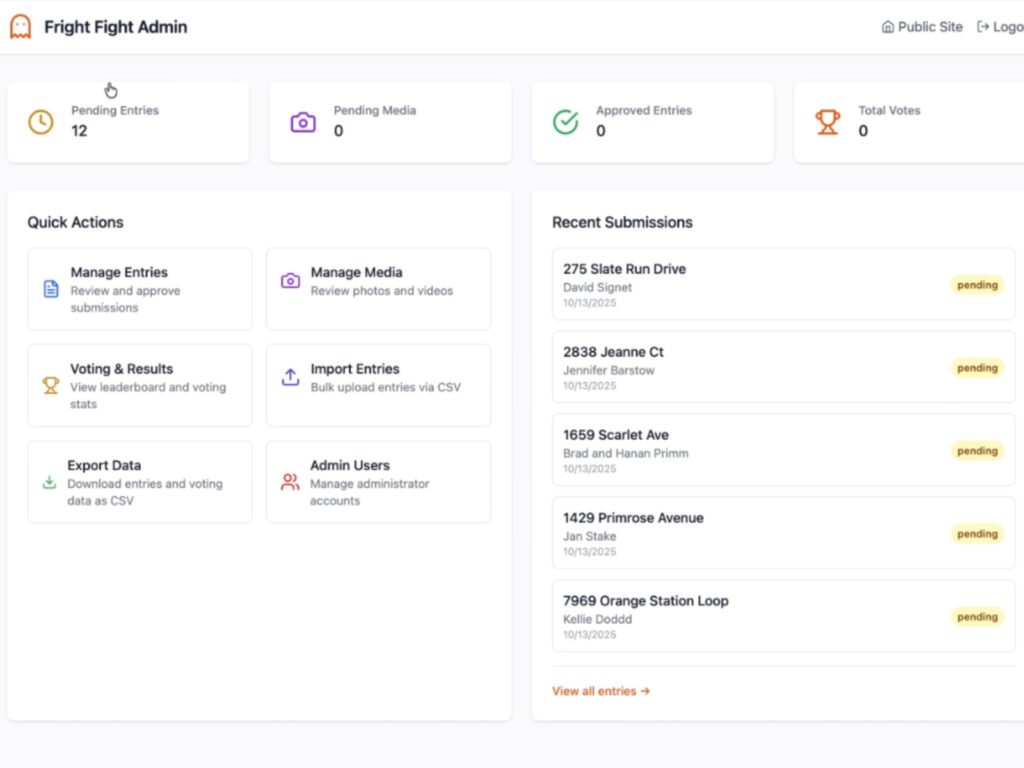The height and width of the screenshot is (768, 1024).
Task: Click pending badge for 7969 Orange Station Loop
Action: click(x=977, y=616)
